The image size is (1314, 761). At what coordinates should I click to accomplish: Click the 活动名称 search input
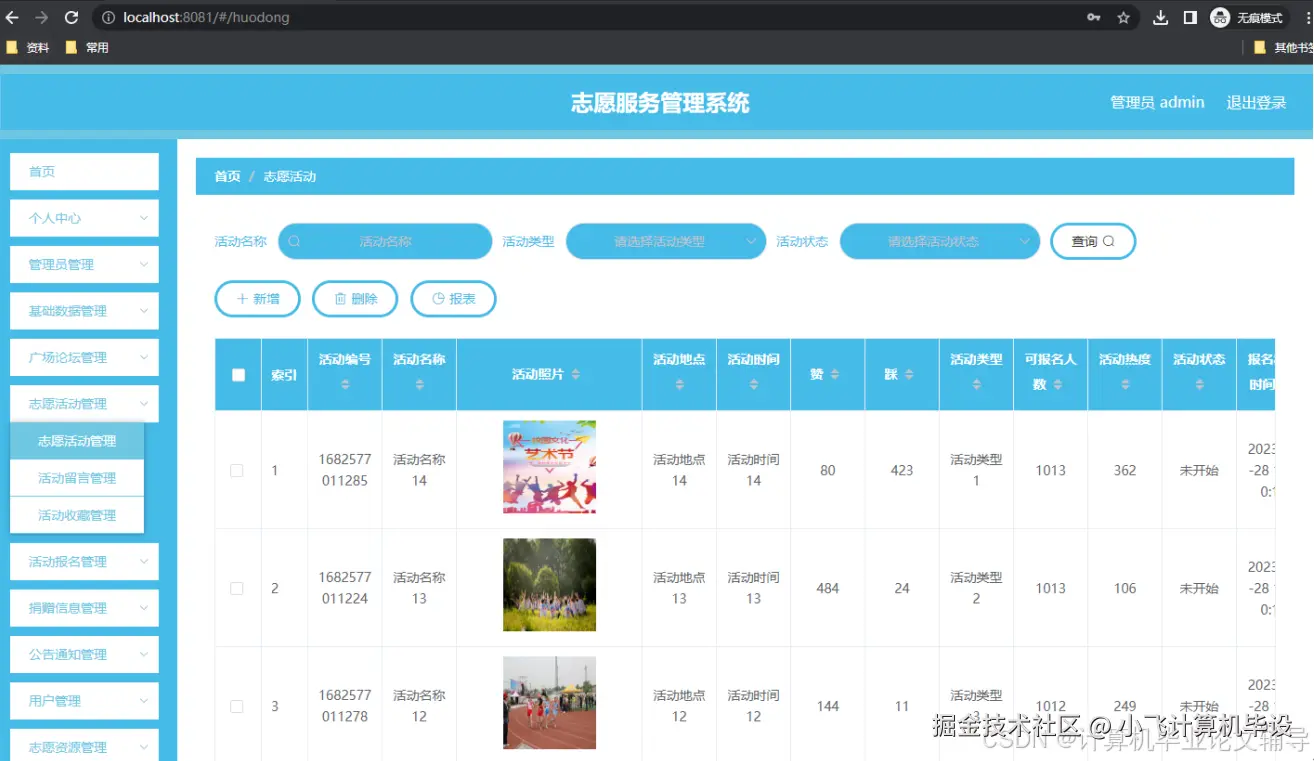coord(385,241)
